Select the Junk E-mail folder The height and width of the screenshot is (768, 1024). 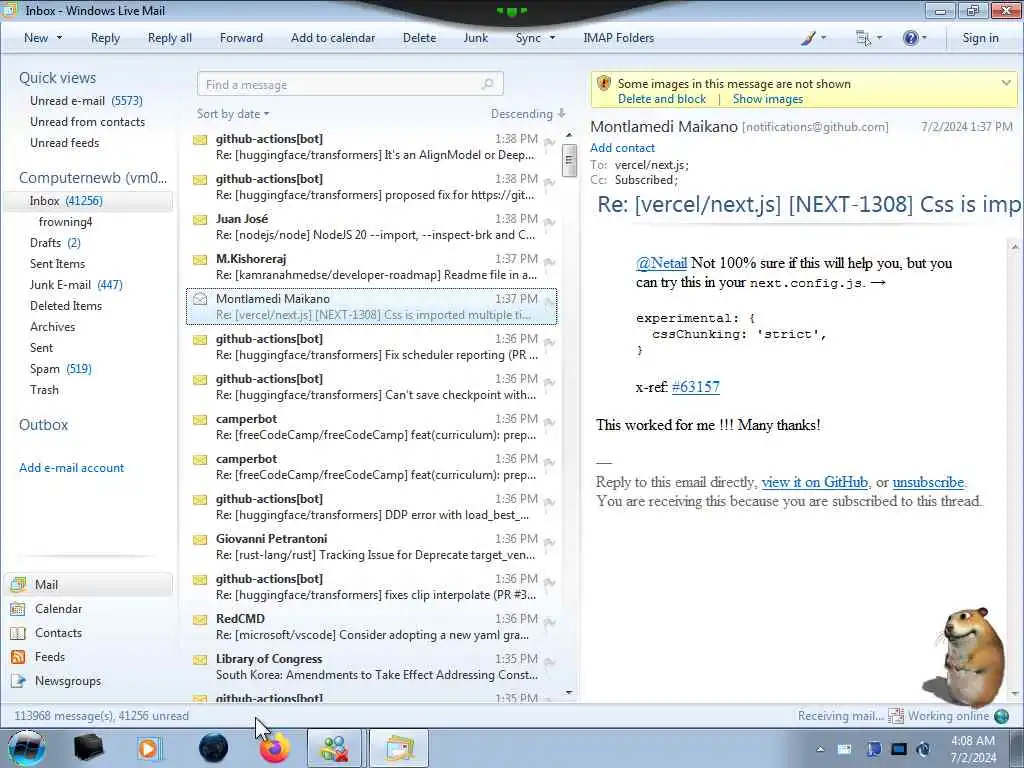tap(76, 285)
